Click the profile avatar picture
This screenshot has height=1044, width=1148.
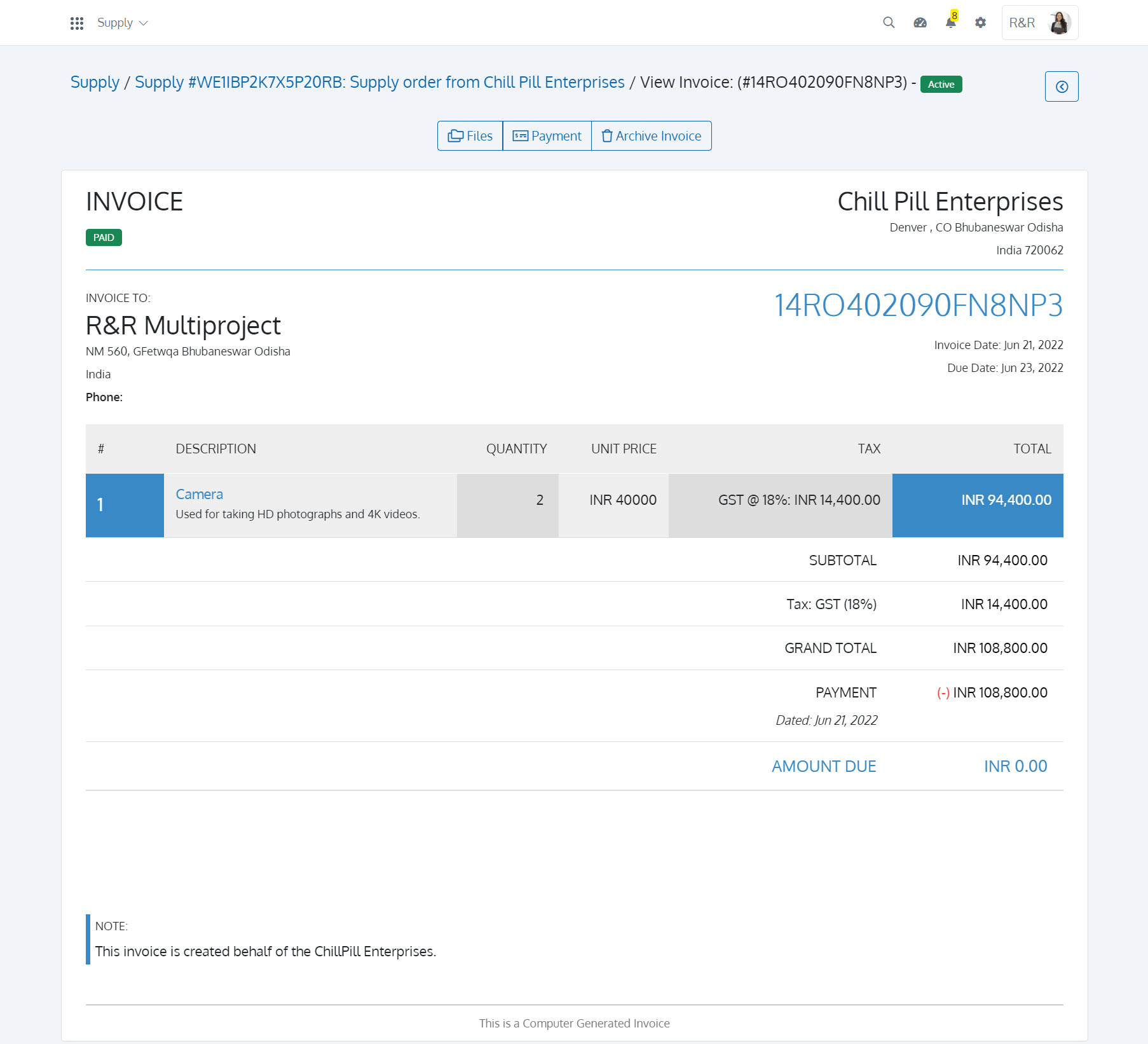(1060, 23)
